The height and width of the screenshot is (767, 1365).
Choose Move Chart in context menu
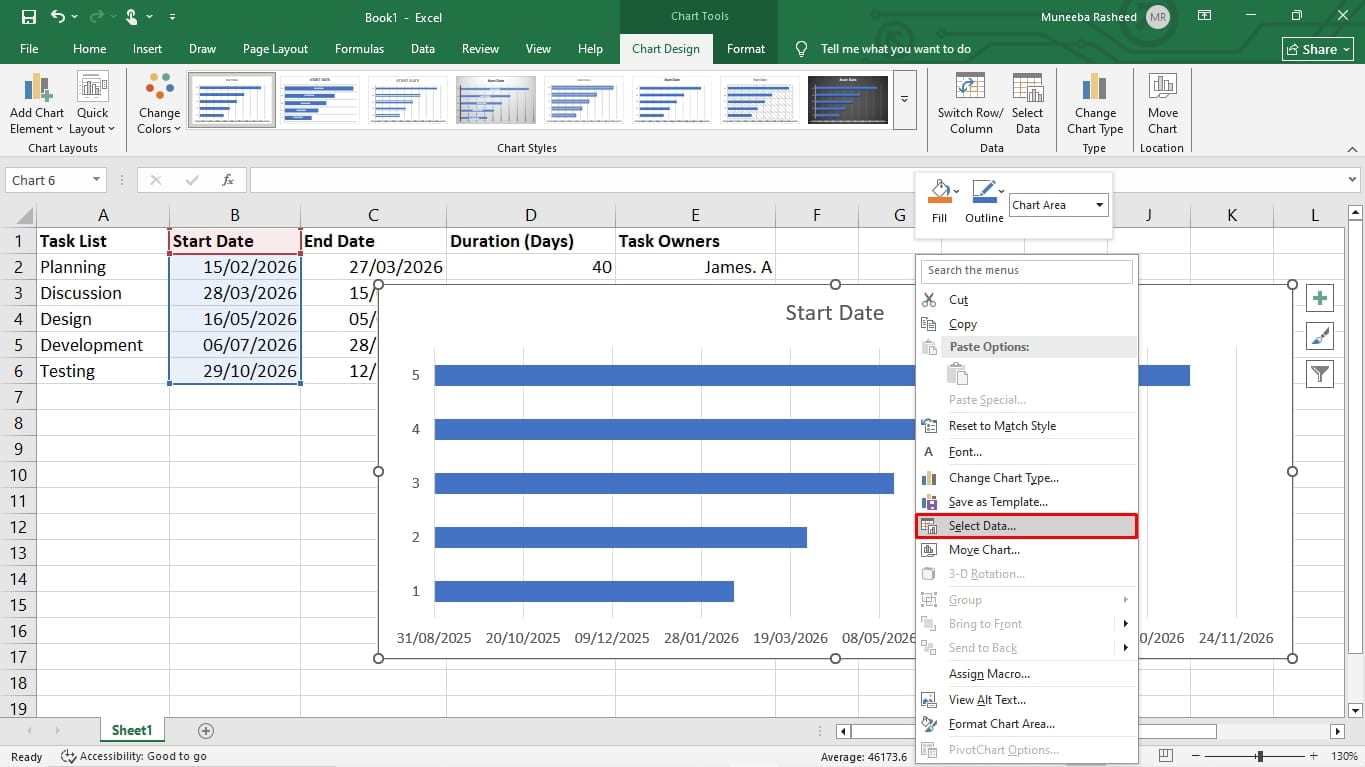pos(1026,550)
